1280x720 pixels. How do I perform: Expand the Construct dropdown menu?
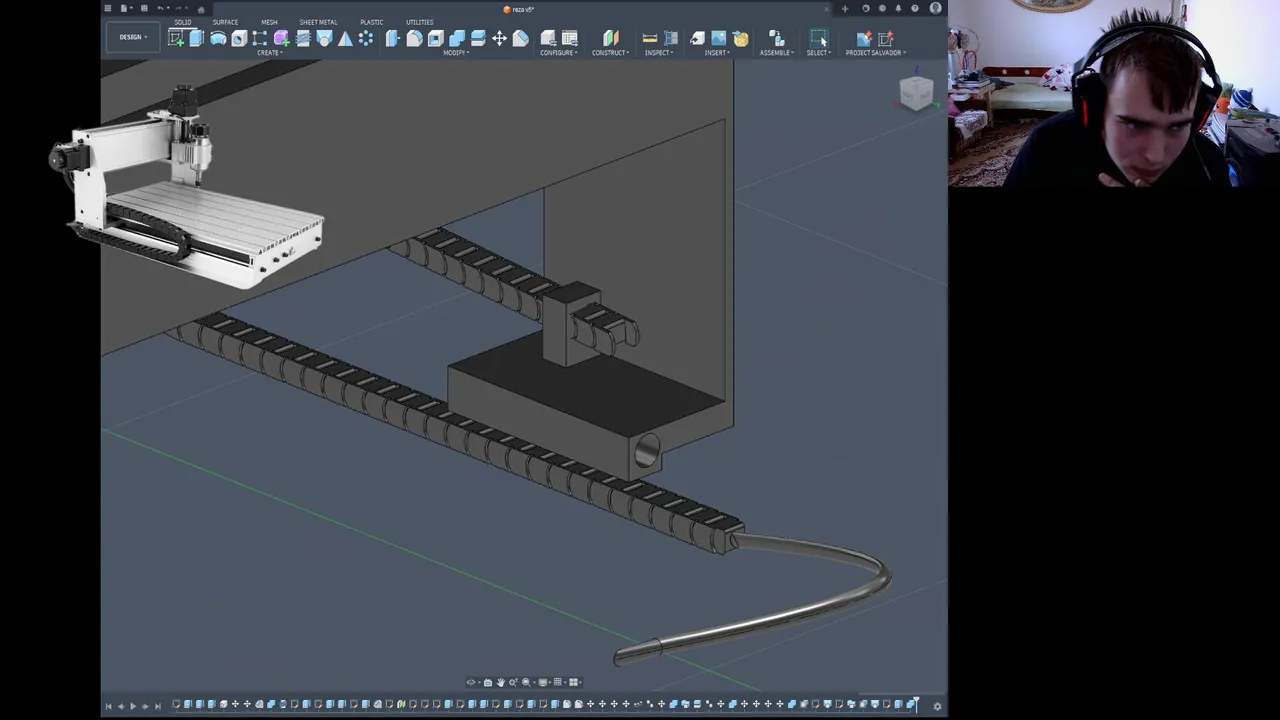[610, 53]
